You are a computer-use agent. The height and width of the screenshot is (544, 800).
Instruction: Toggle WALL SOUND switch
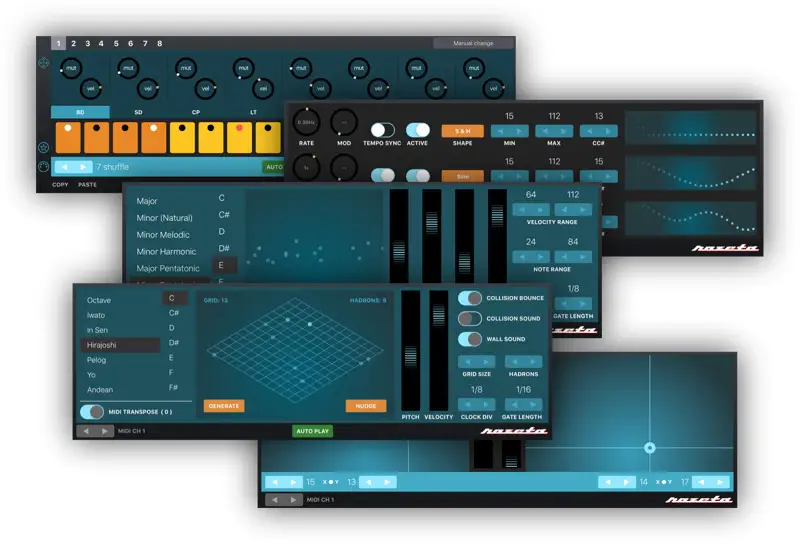pos(469,339)
